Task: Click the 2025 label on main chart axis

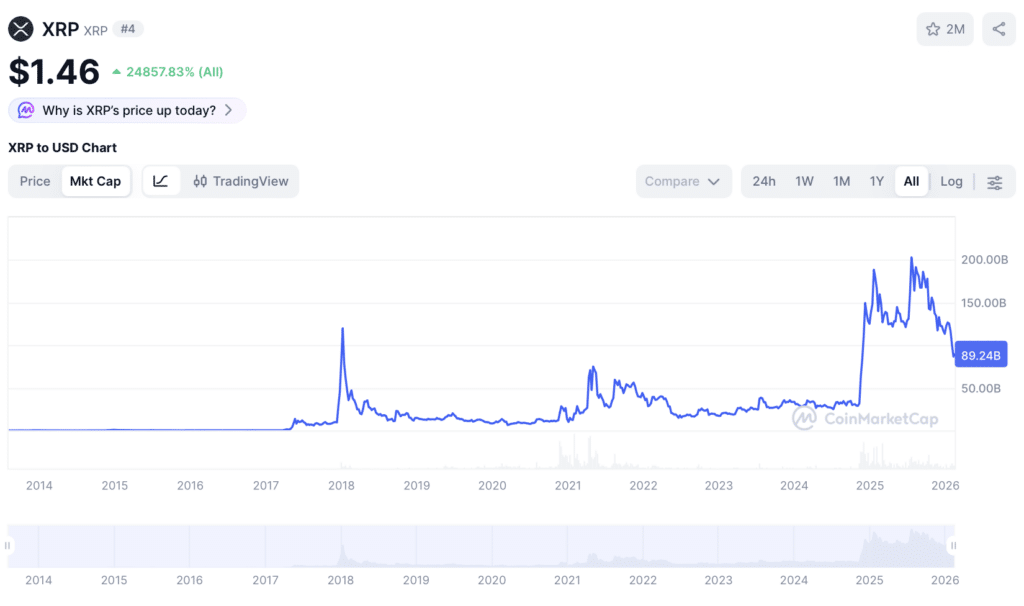Action: [x=870, y=485]
